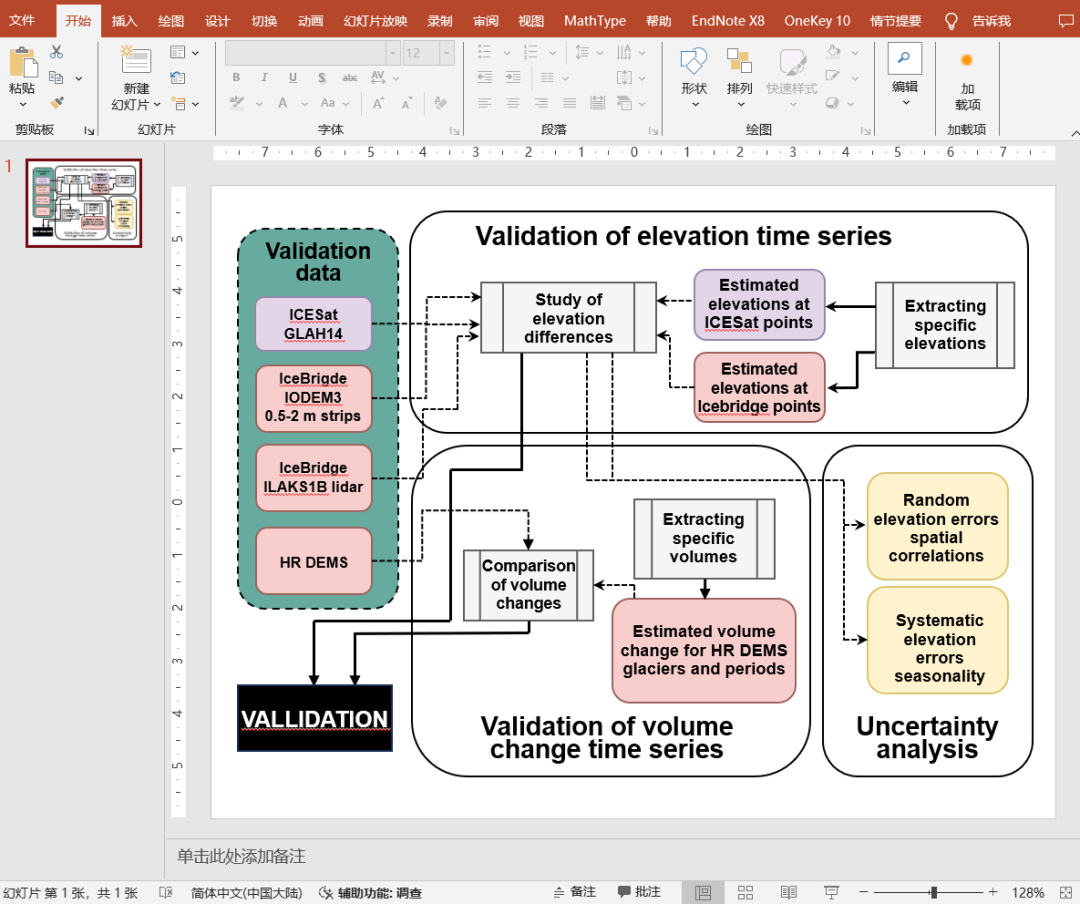Toggle Italic formatting

pos(264,77)
